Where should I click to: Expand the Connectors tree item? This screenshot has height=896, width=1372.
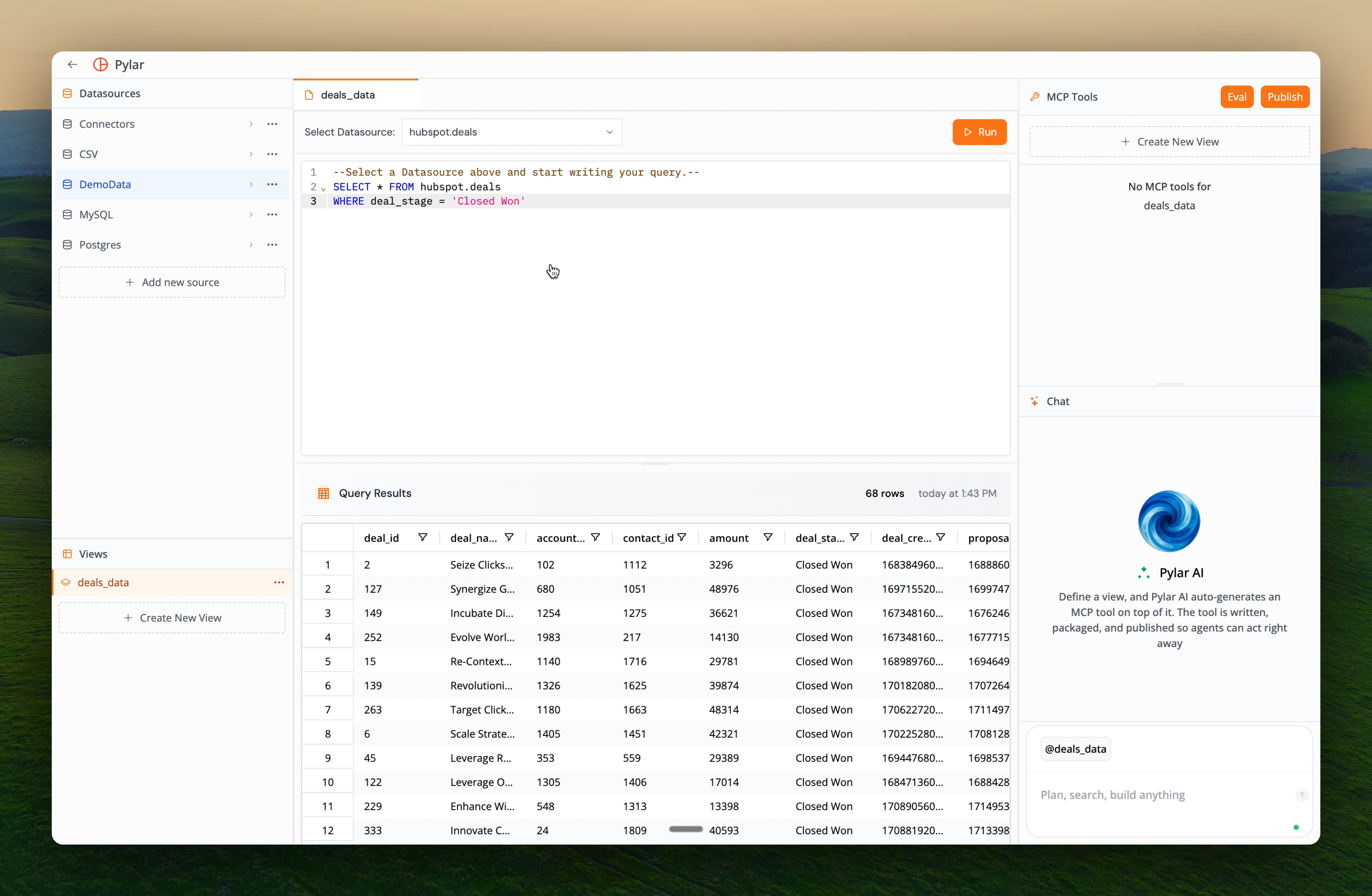(x=251, y=123)
